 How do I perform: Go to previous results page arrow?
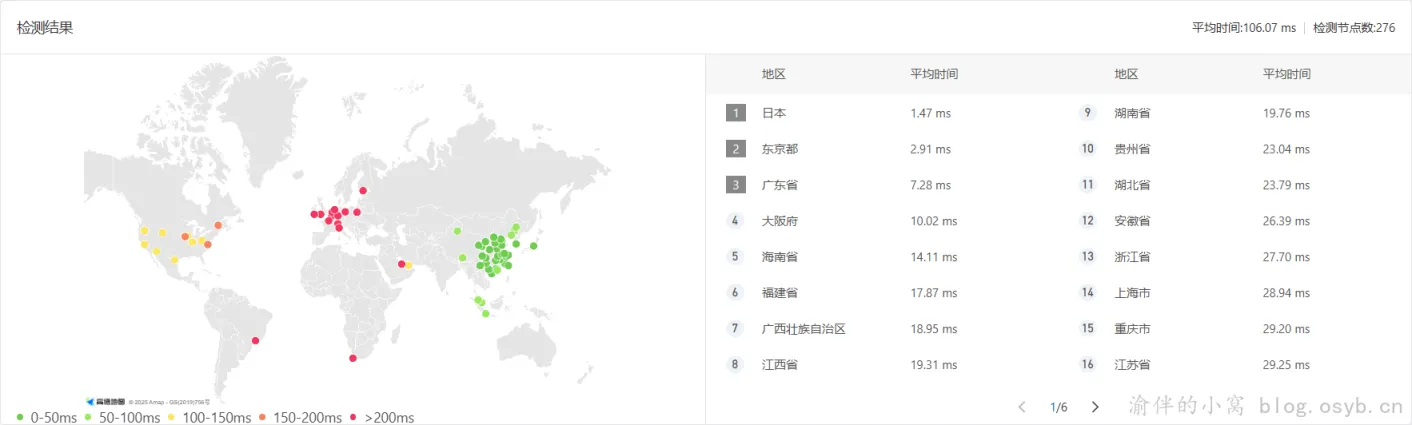pyautogui.click(x=1022, y=407)
